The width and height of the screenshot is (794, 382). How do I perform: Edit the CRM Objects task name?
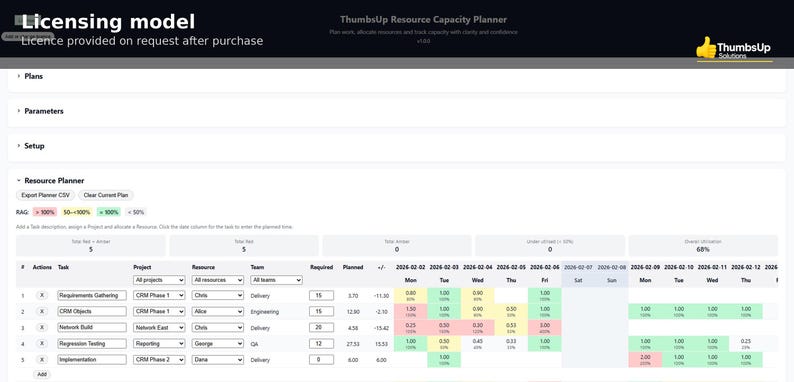(x=92, y=312)
